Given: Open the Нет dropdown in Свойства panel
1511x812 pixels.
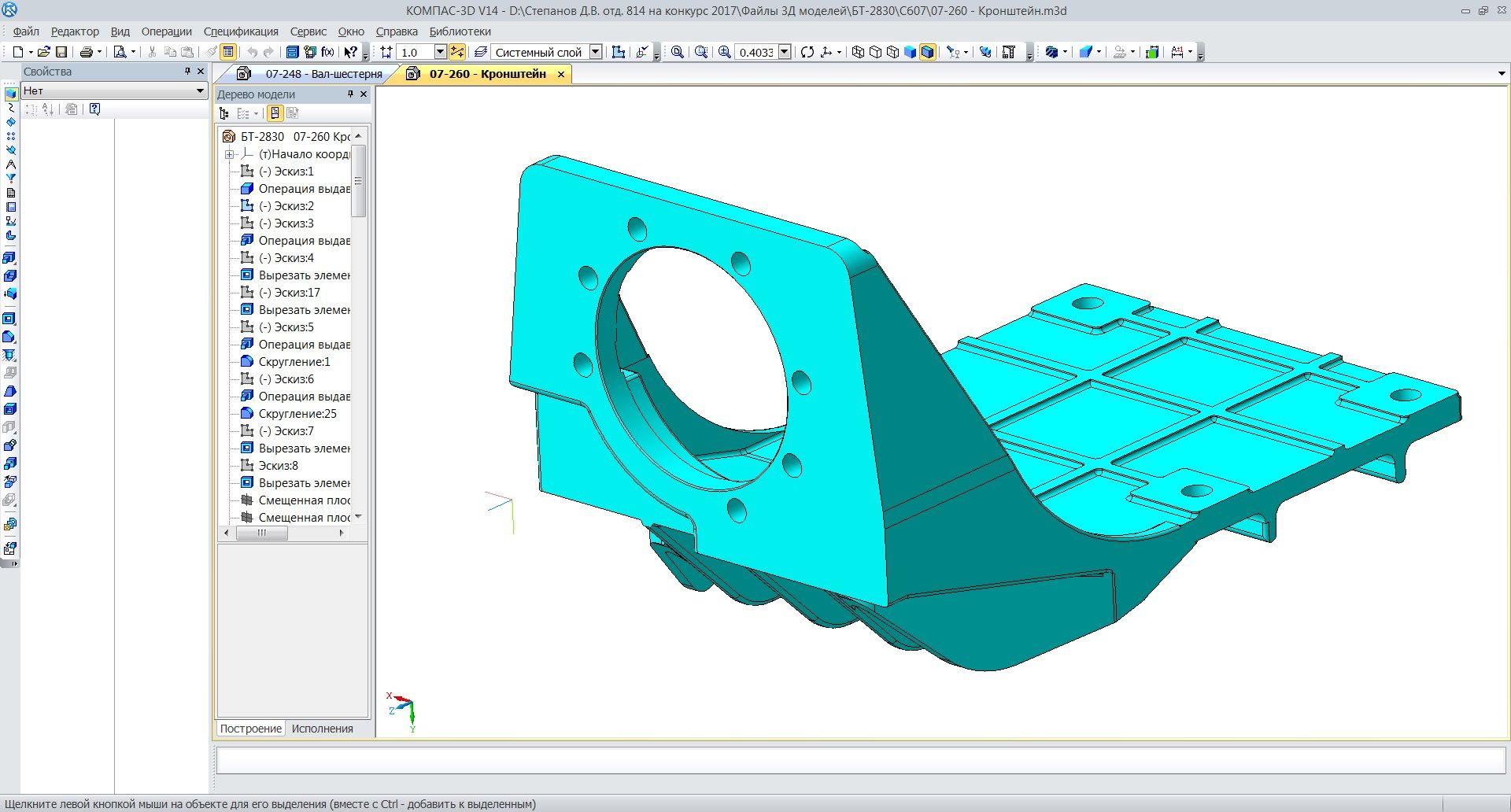Looking at the screenshot, I should [x=200, y=91].
